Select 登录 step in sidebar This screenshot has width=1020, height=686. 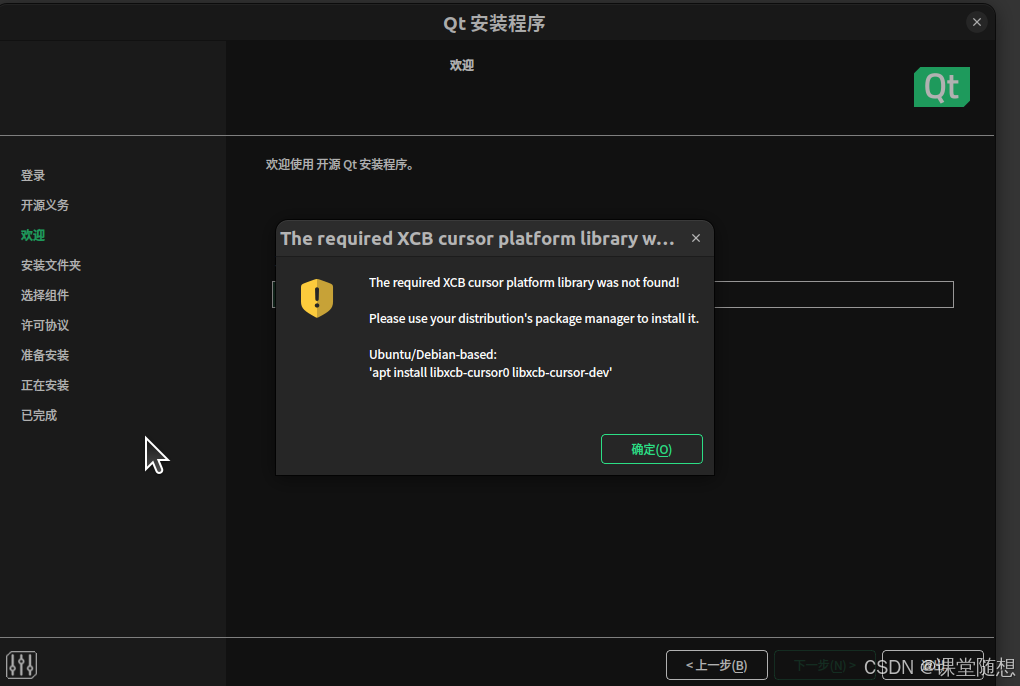33,176
